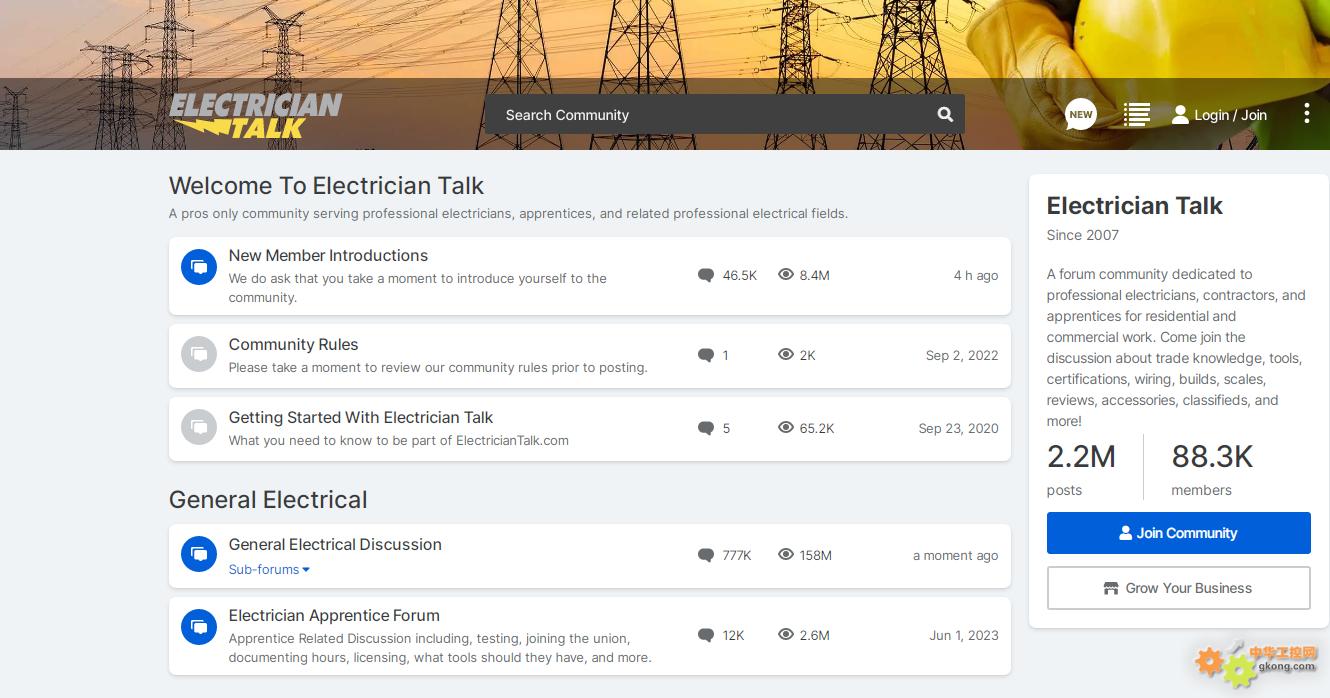Screen dimensions: 1330x698
Task: Click the '88.3K' members count
Action: click(x=1212, y=456)
